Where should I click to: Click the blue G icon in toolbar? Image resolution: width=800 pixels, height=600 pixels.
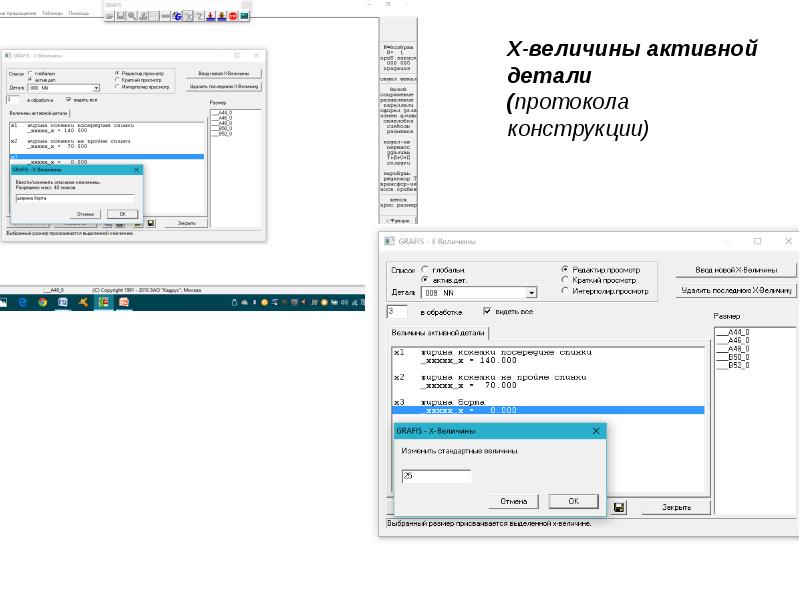(x=177, y=16)
